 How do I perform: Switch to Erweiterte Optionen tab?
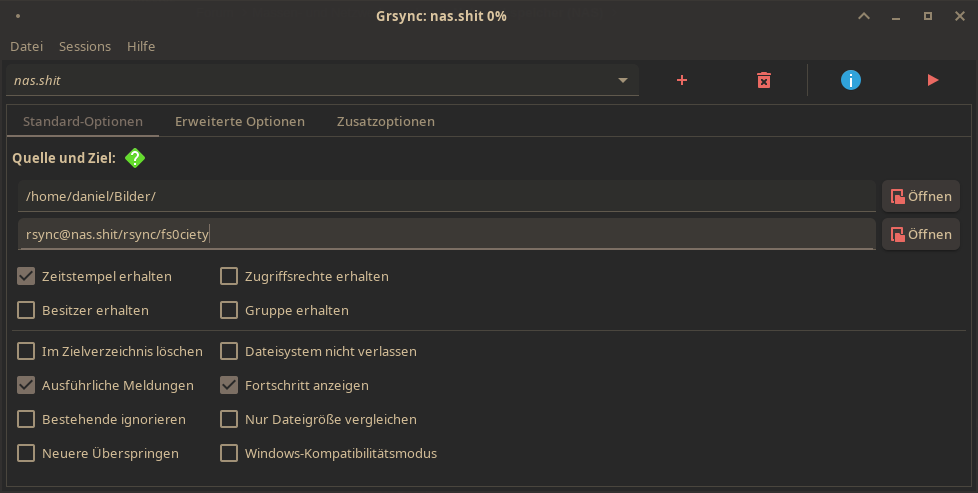click(x=240, y=121)
